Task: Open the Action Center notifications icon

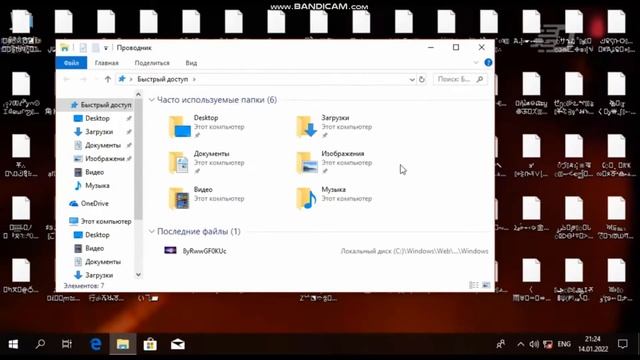Action: (x=622, y=344)
